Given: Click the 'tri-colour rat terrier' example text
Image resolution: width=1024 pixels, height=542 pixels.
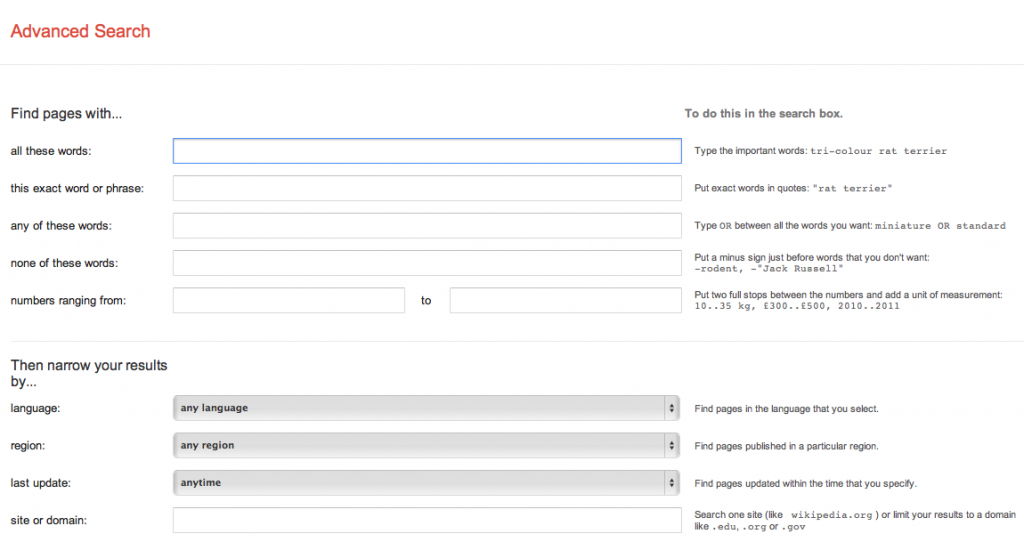Looking at the screenshot, I should tap(878, 151).
